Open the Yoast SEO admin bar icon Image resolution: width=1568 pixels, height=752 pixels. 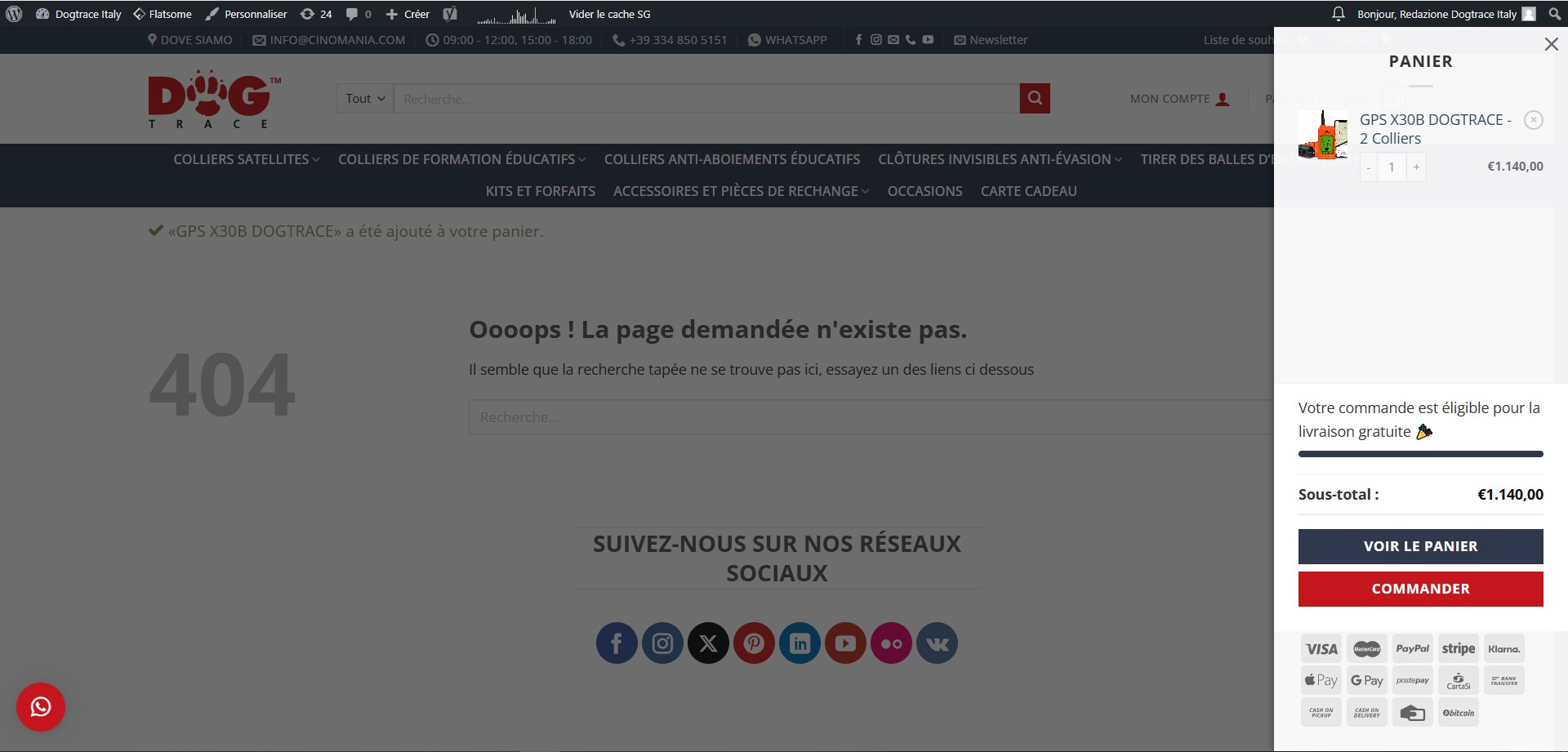click(x=450, y=14)
